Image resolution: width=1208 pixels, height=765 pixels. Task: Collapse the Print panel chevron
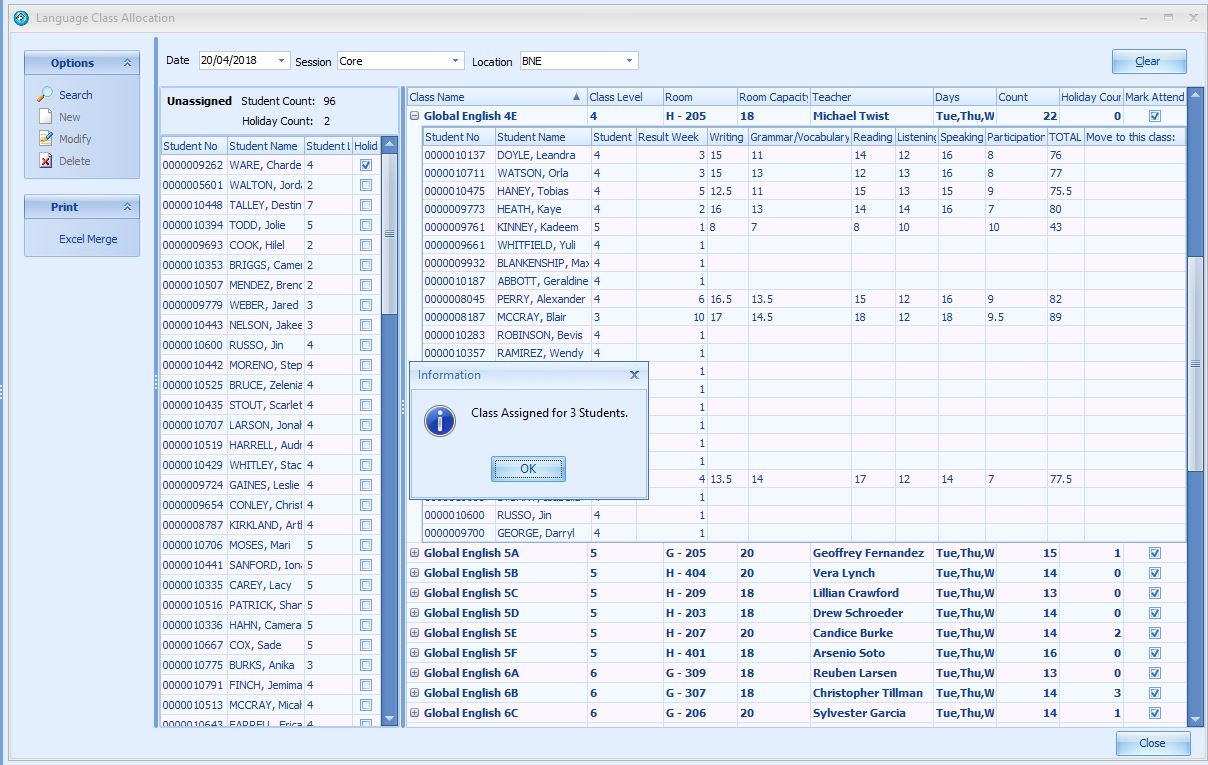pos(128,207)
